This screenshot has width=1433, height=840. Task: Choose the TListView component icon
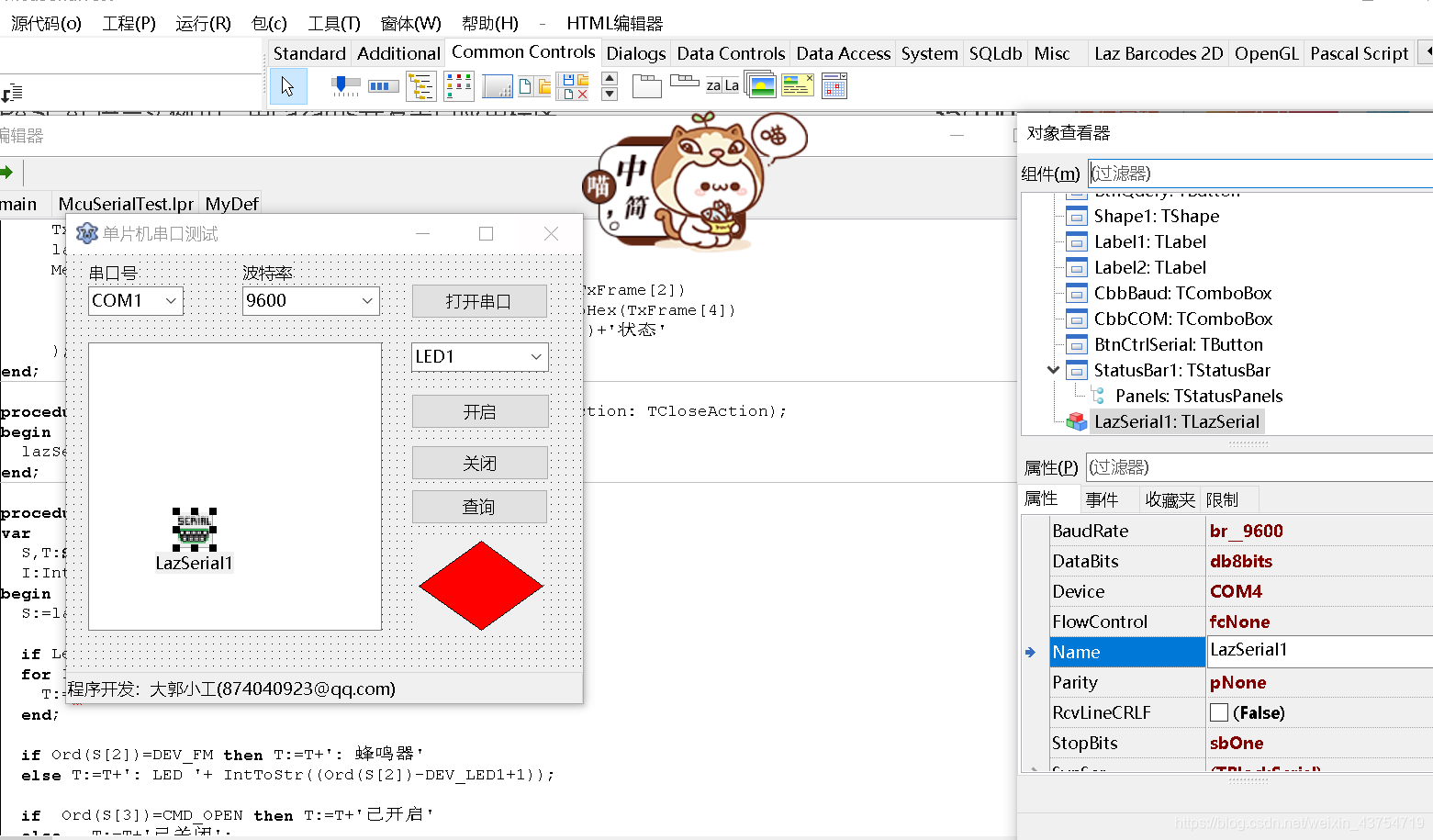(458, 86)
